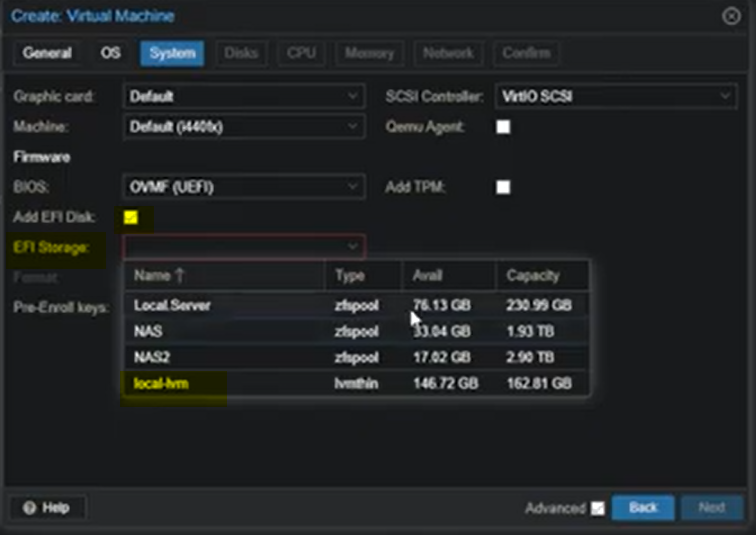Image resolution: width=756 pixels, height=535 pixels.
Task: Click the 76.13 GB available value
Action: (442, 305)
